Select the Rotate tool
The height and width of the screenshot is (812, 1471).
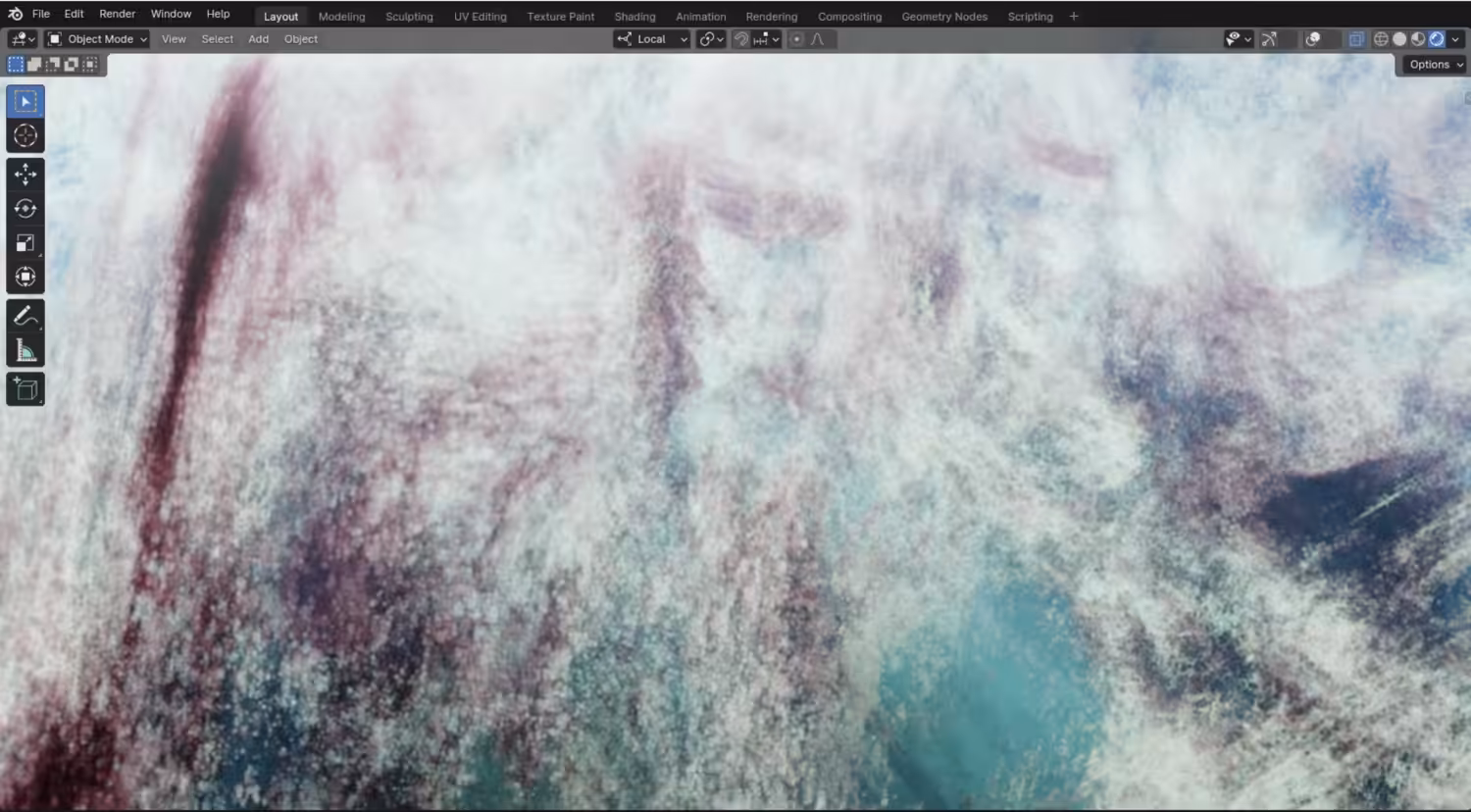tap(25, 209)
